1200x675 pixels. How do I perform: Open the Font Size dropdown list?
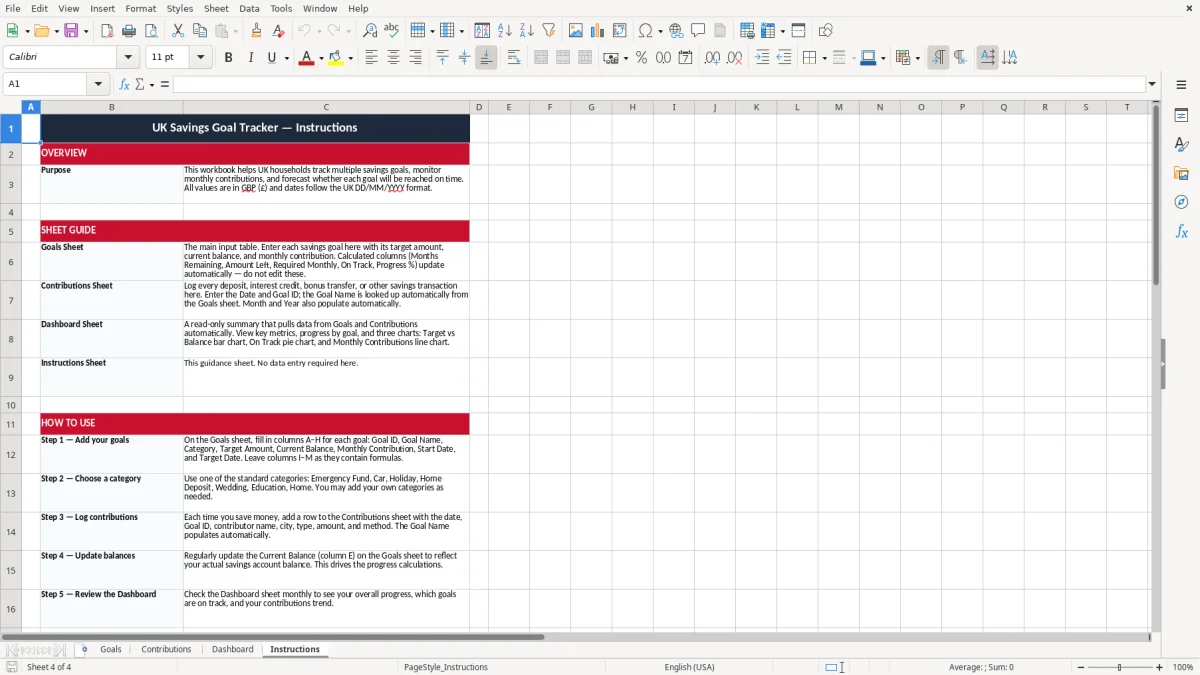200,57
